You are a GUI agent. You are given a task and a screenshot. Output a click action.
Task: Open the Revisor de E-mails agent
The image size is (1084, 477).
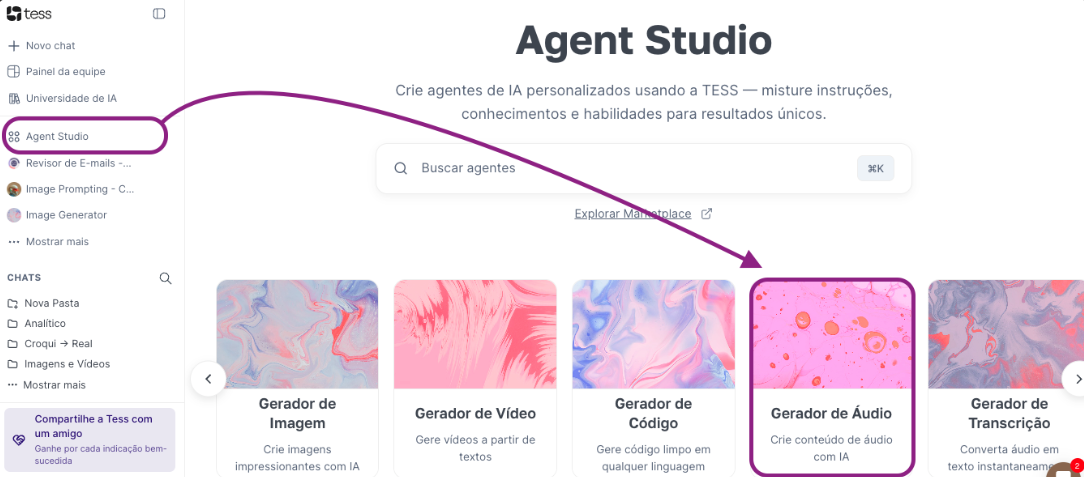pyautogui.click(x=69, y=163)
